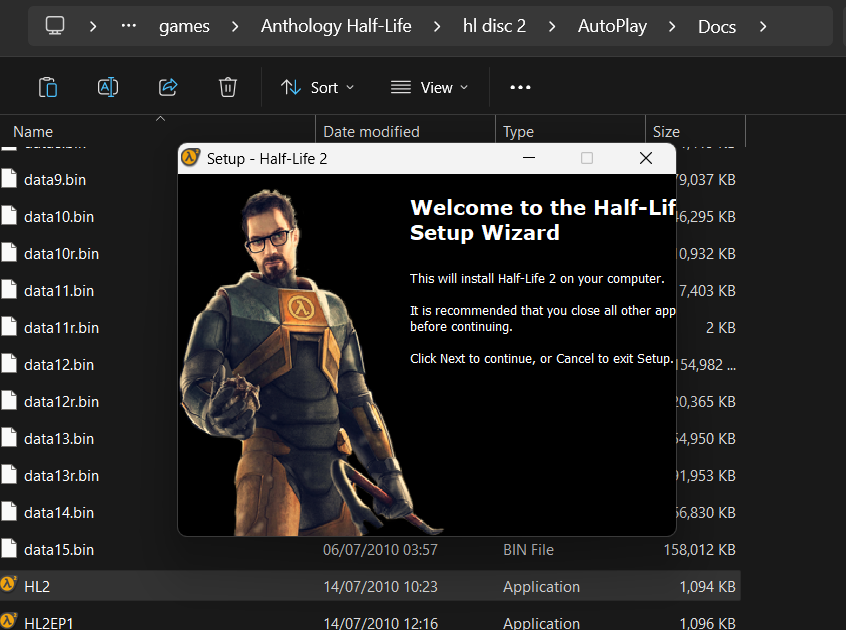The image size is (846, 630).
Task: Select the HL2 application name
Action: point(37,587)
